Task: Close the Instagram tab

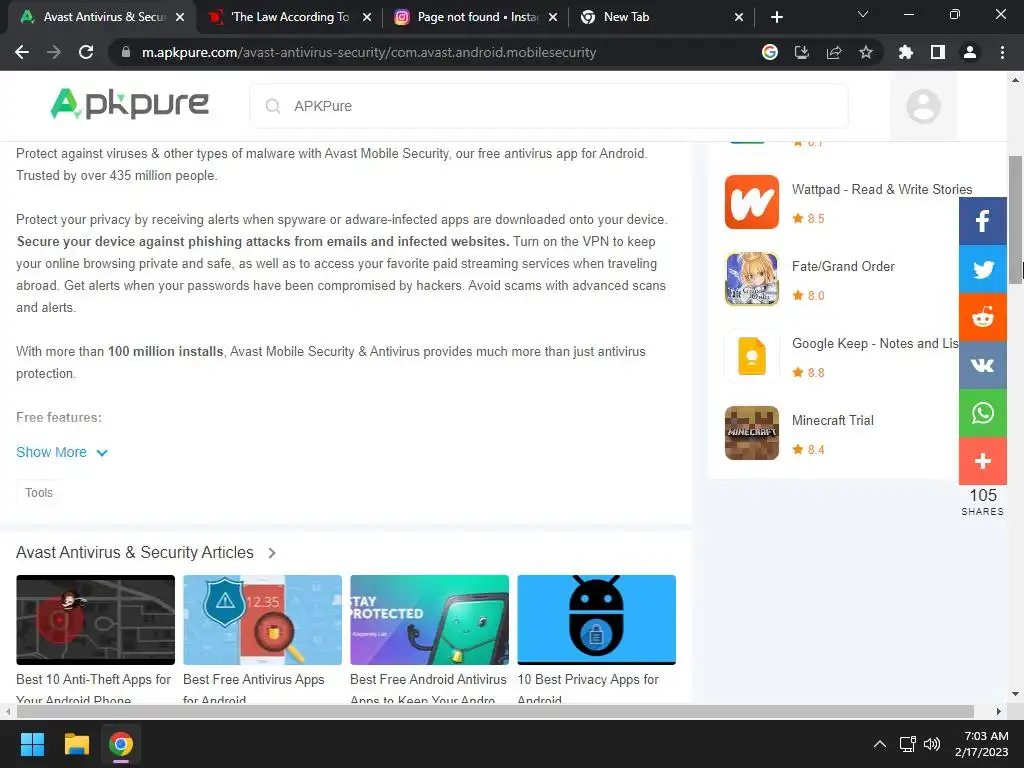Action: (553, 17)
